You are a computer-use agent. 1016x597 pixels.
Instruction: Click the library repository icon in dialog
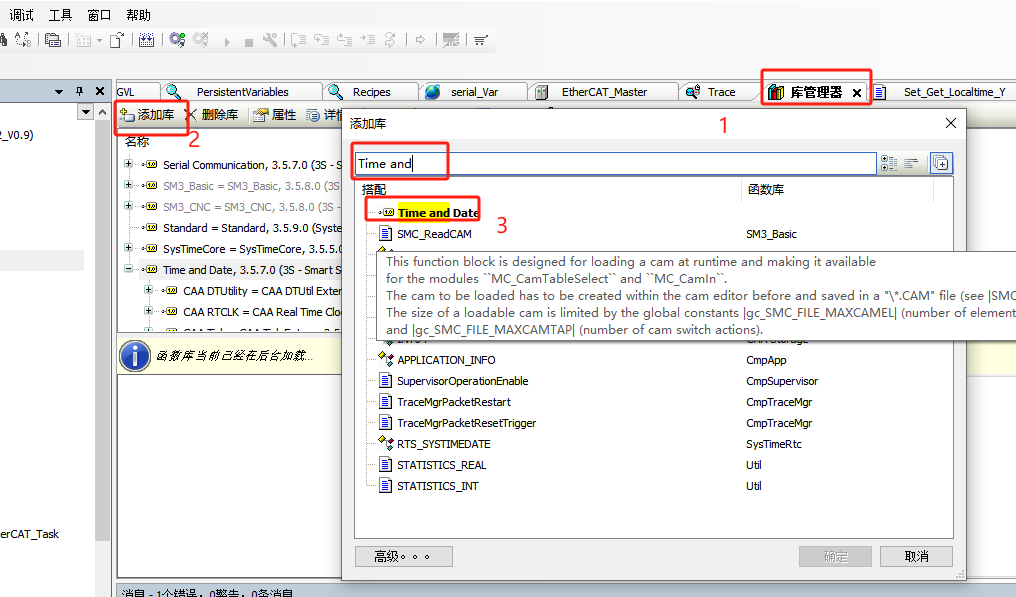click(x=941, y=163)
